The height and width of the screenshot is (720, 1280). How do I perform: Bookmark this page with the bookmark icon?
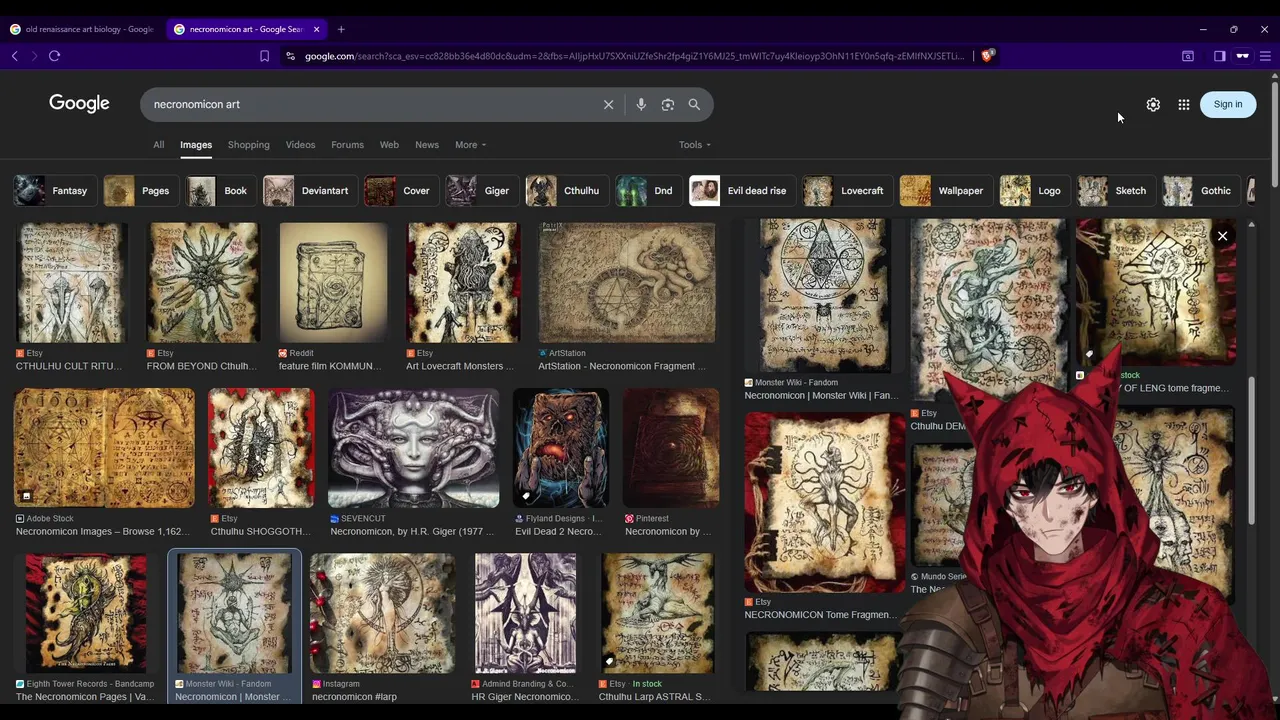[264, 56]
